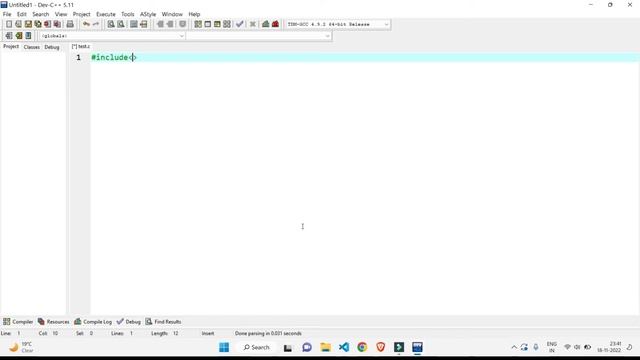This screenshot has width=640, height=360.
Task: Click line number 1 in the gutter
Action: pos(78,58)
